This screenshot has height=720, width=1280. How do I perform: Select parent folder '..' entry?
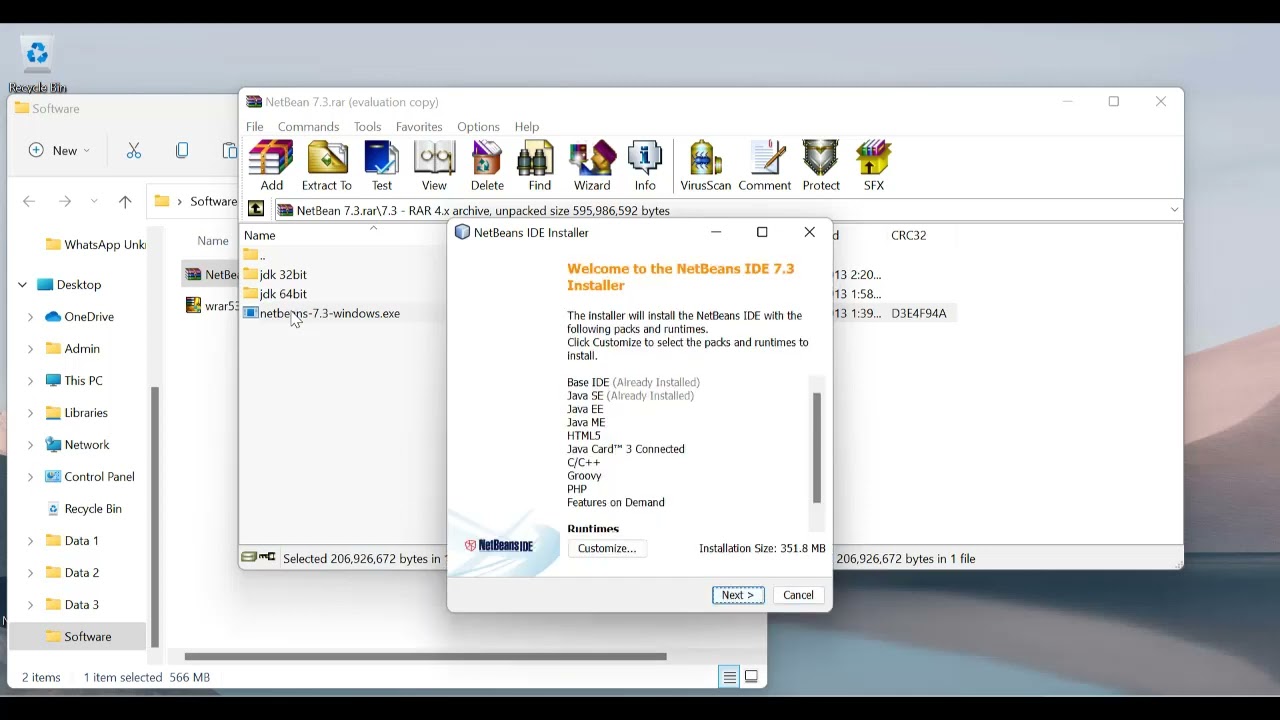click(255, 255)
